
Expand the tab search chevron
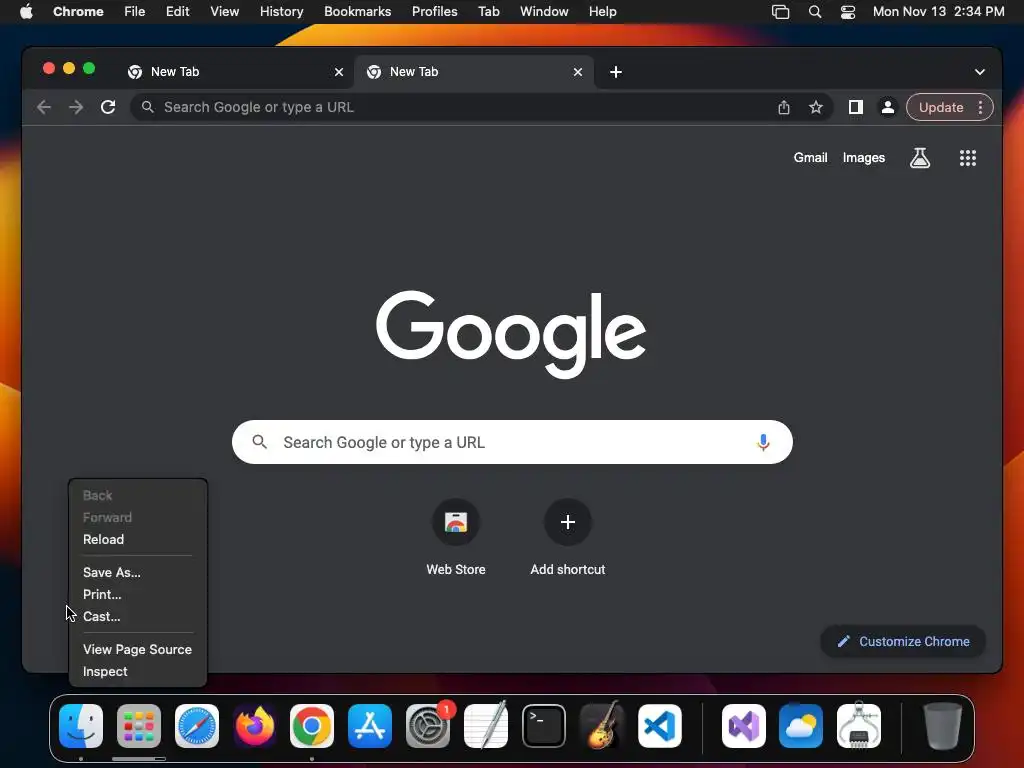pyautogui.click(x=980, y=72)
